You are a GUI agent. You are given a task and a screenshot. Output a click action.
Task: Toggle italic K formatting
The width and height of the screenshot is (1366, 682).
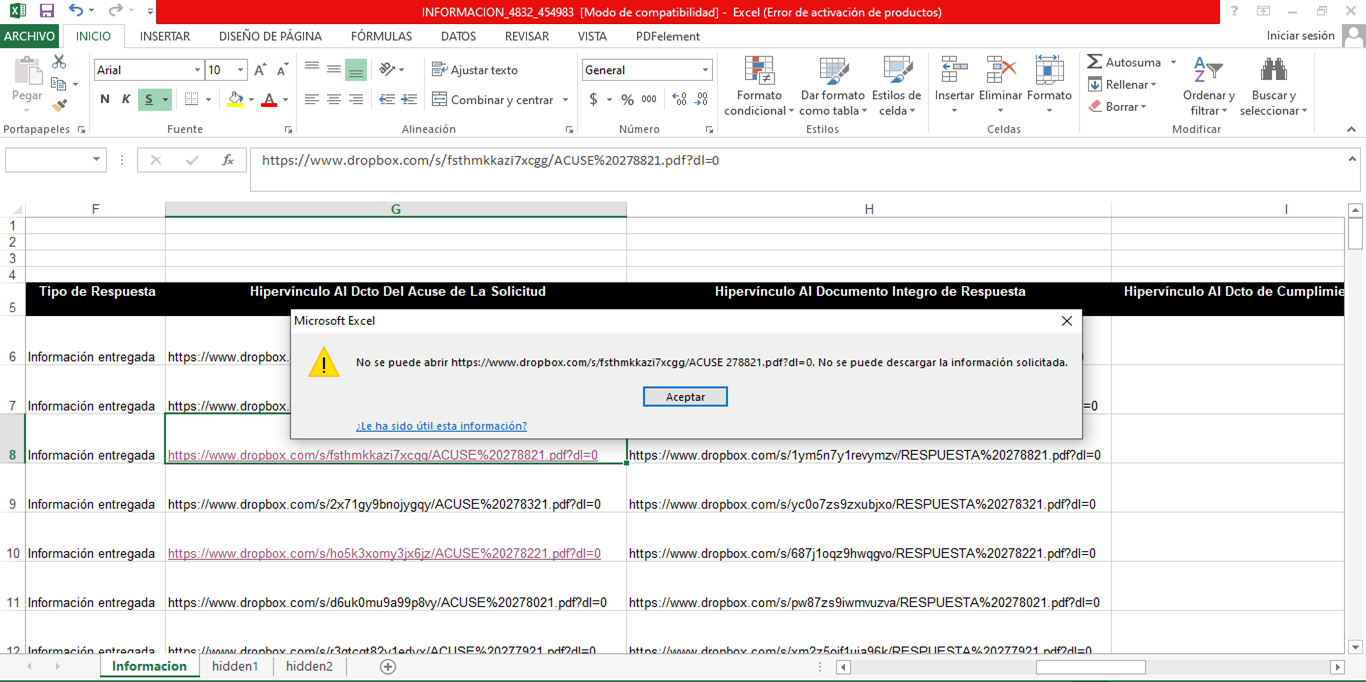point(126,99)
